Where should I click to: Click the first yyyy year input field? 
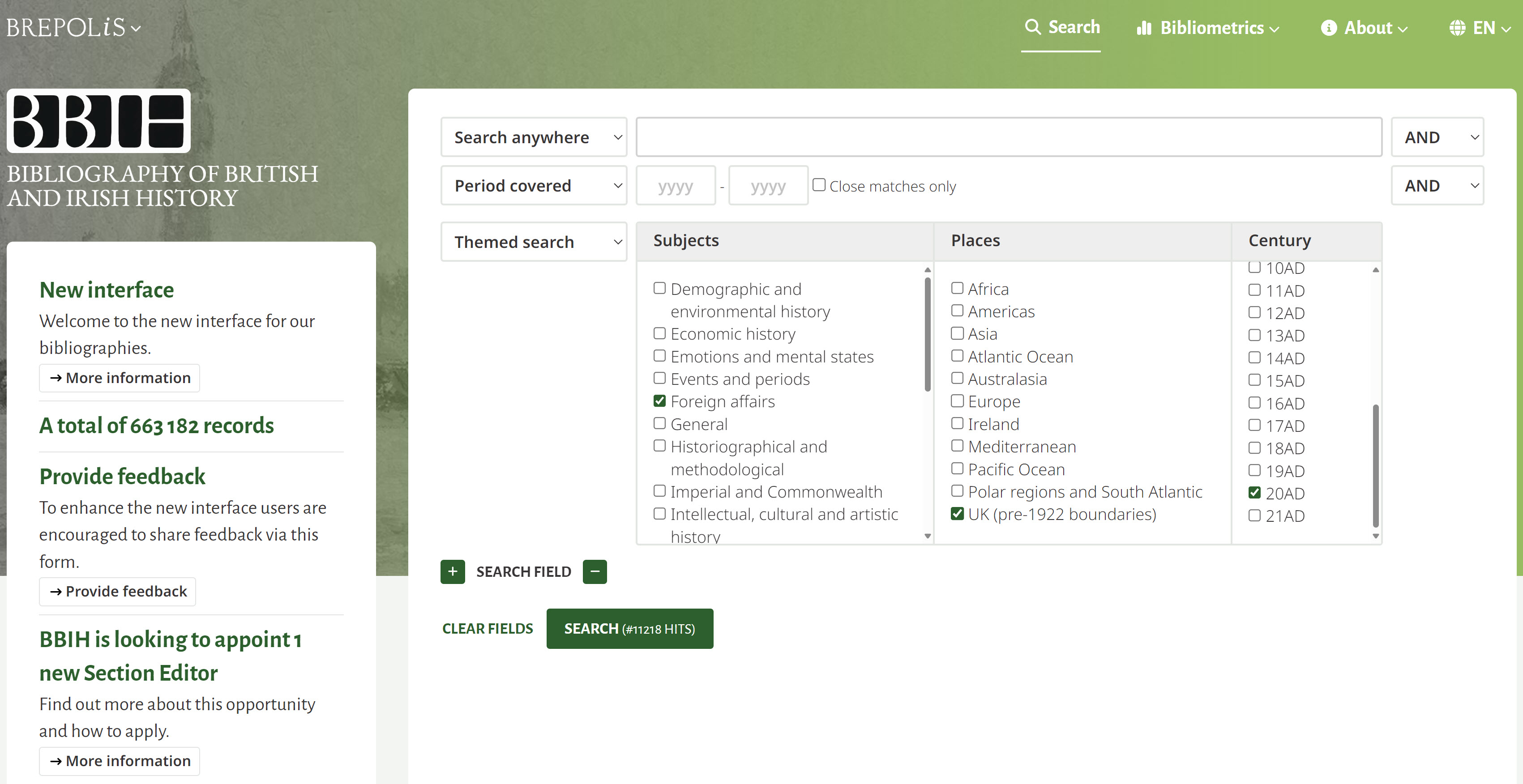pyautogui.click(x=675, y=185)
